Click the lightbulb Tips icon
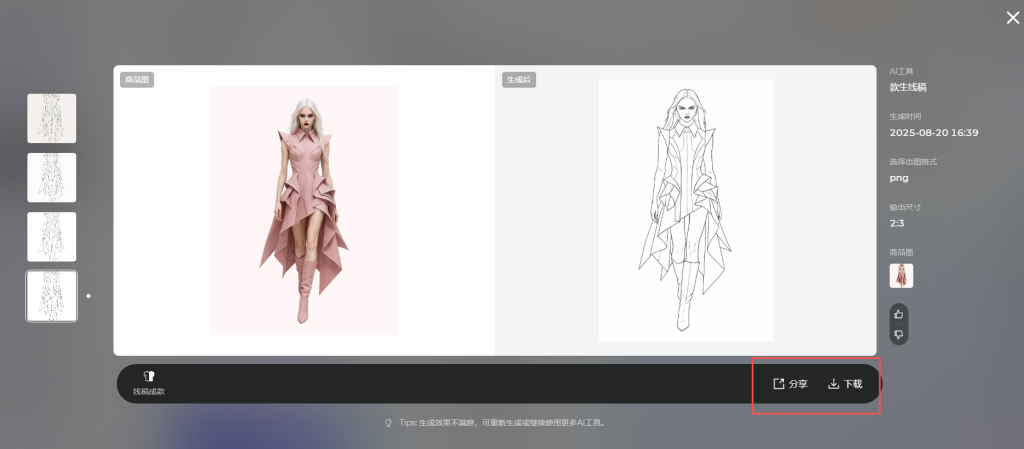This screenshot has height=449, width=1024. (389, 423)
